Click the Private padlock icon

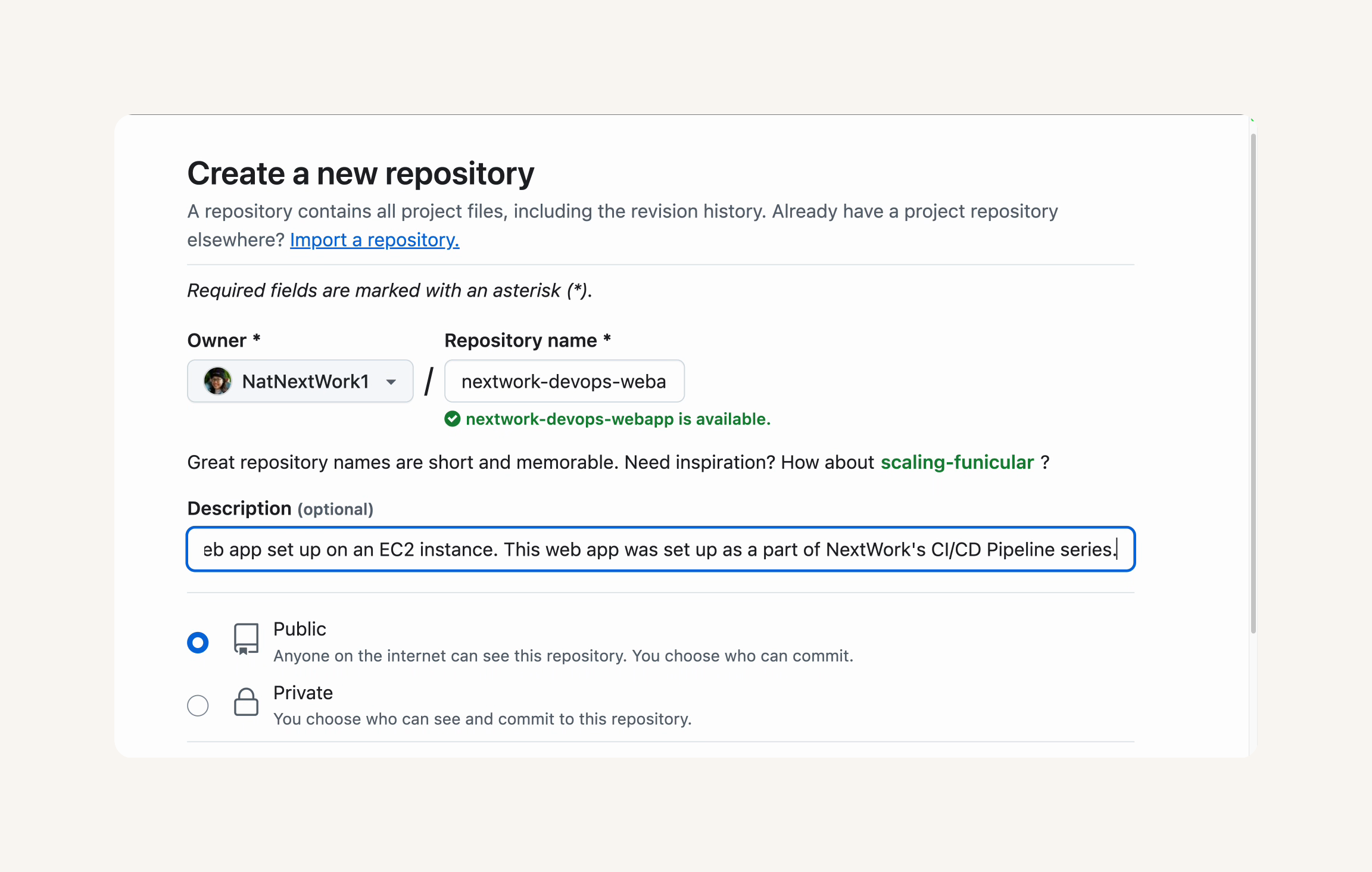point(246,702)
